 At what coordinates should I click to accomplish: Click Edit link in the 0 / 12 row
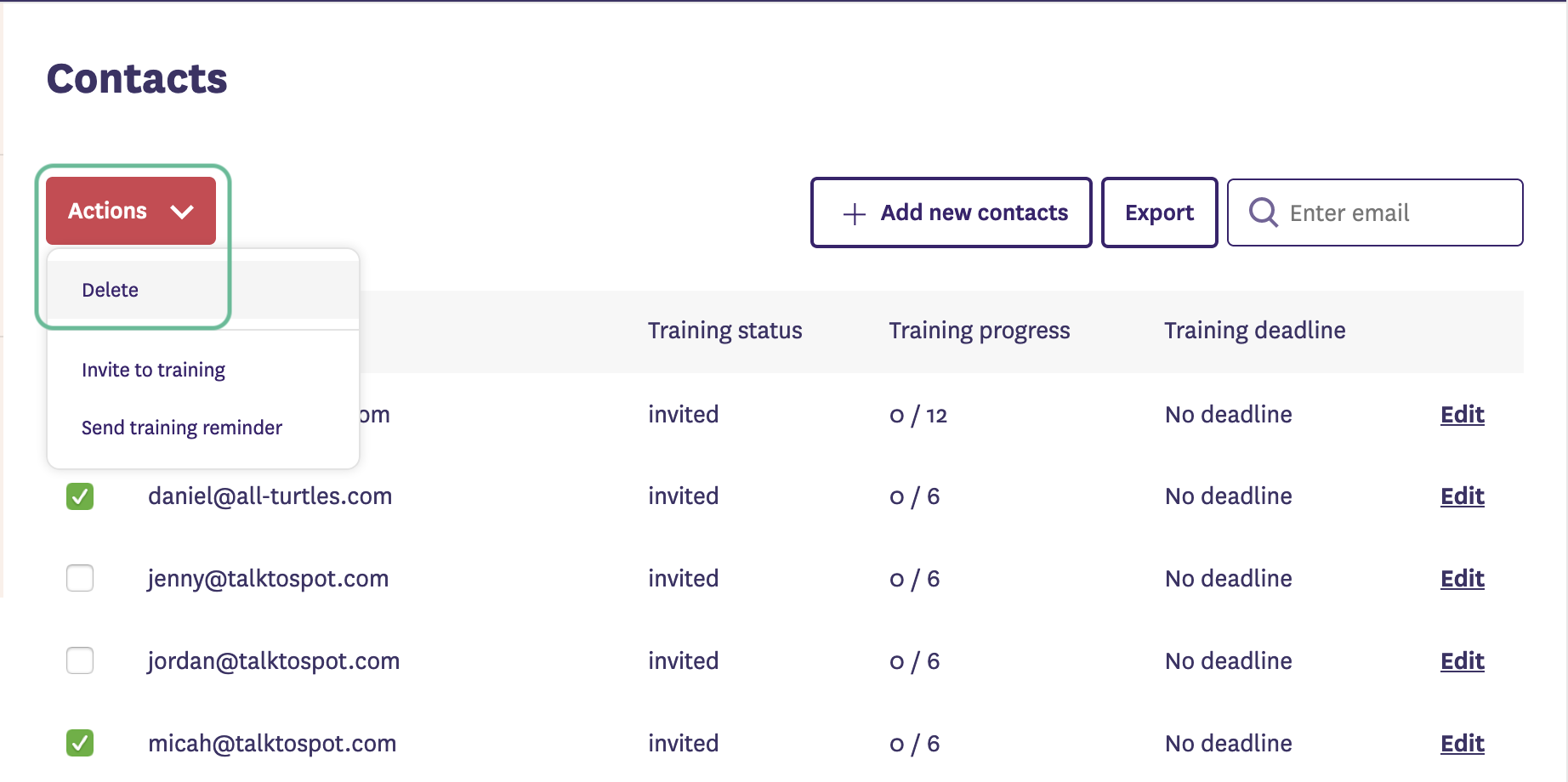(x=1462, y=415)
